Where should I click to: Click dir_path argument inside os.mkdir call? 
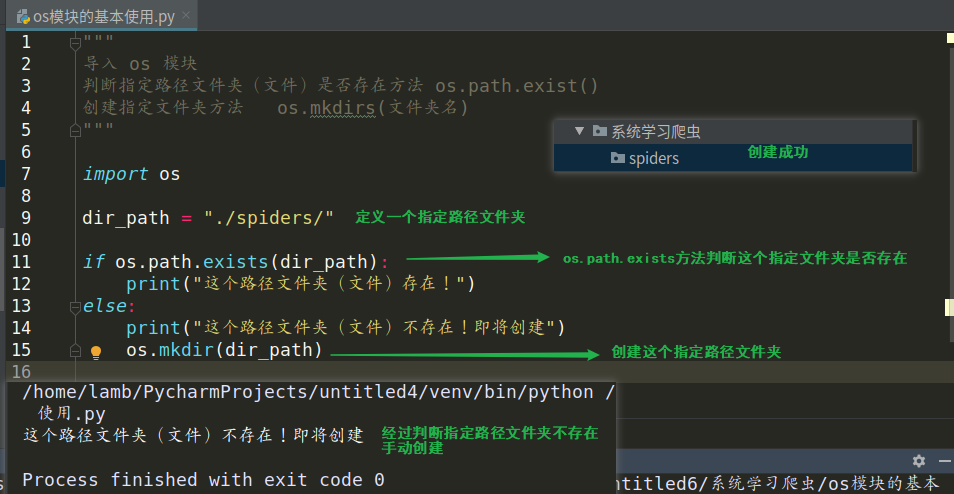coord(268,350)
